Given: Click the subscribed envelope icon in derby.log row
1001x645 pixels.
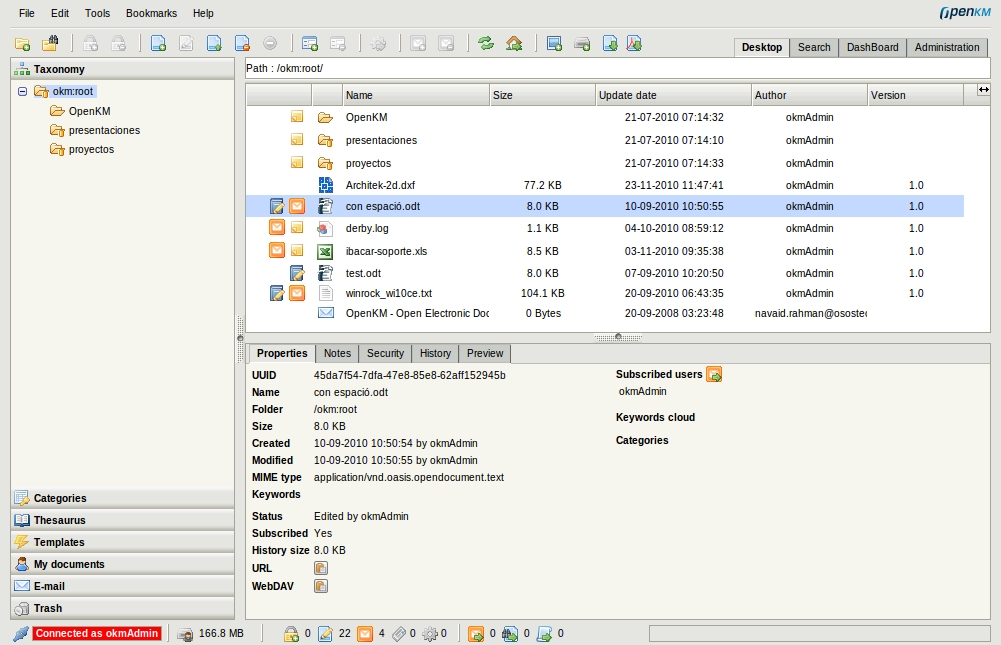Looking at the screenshot, I should [276, 227].
